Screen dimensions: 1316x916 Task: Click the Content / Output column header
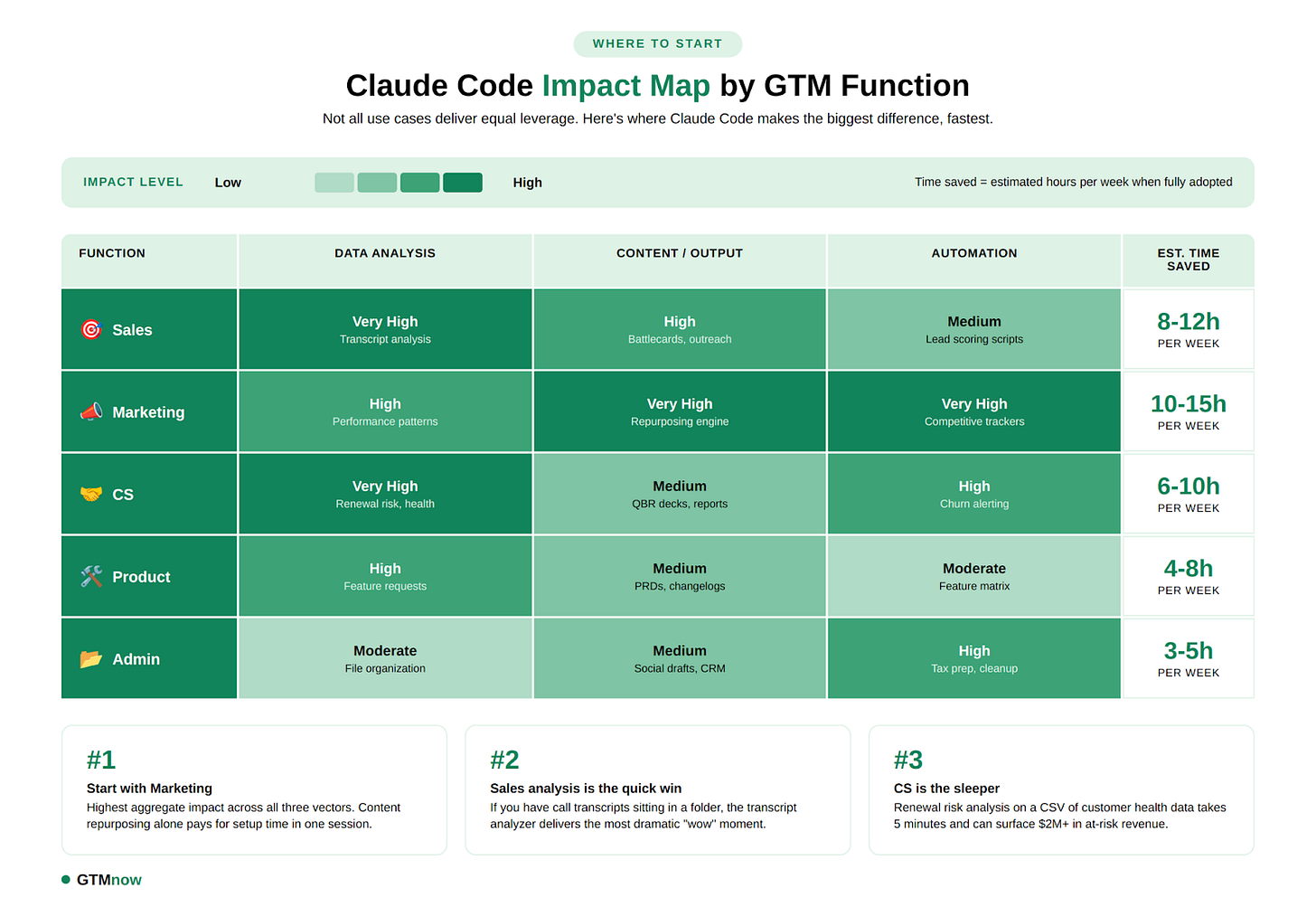click(679, 253)
